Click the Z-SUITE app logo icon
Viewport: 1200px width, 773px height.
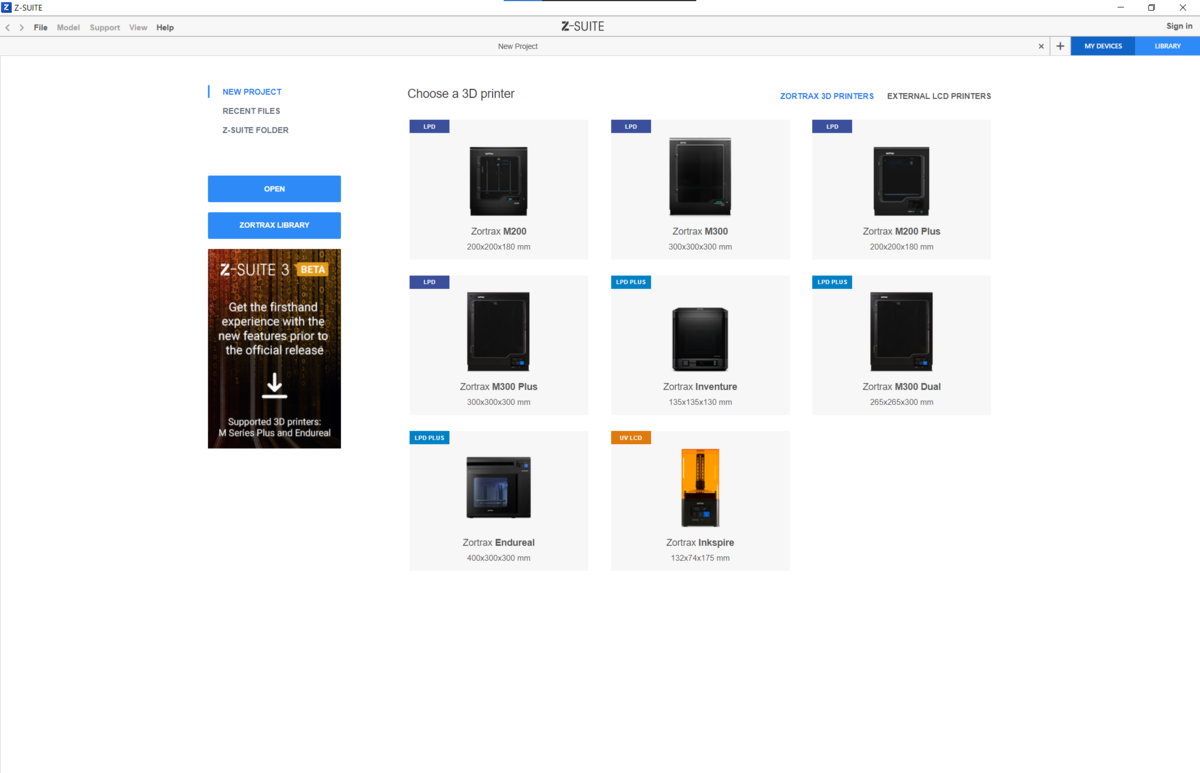coord(7,7)
